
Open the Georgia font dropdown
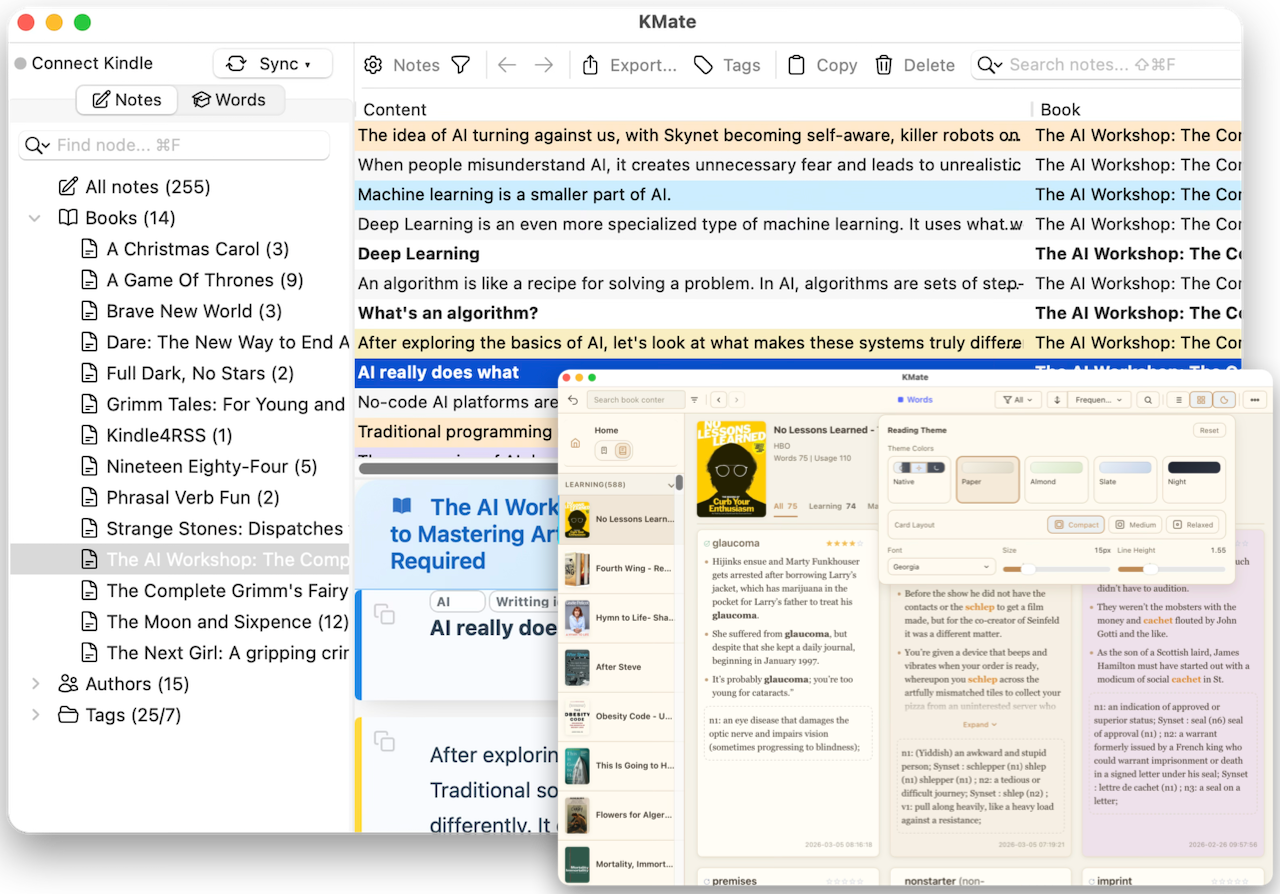tap(941, 567)
